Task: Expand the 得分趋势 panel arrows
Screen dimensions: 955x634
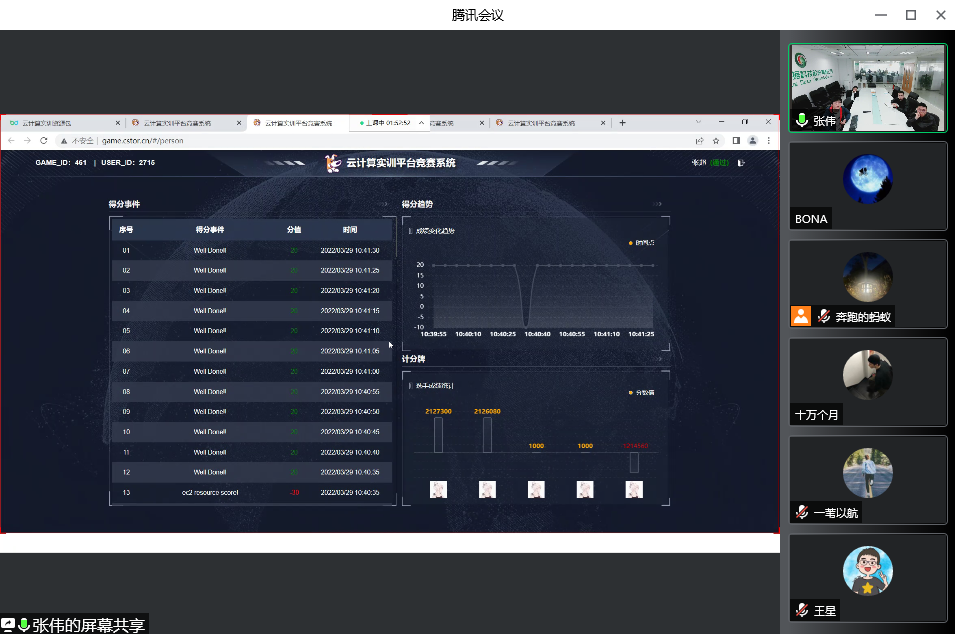Action: pyautogui.click(x=657, y=204)
